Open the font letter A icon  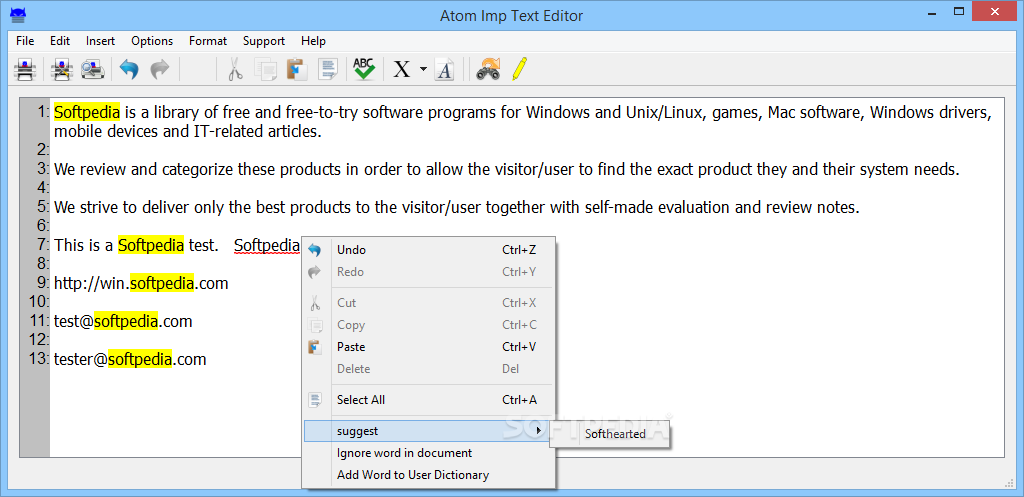445,69
